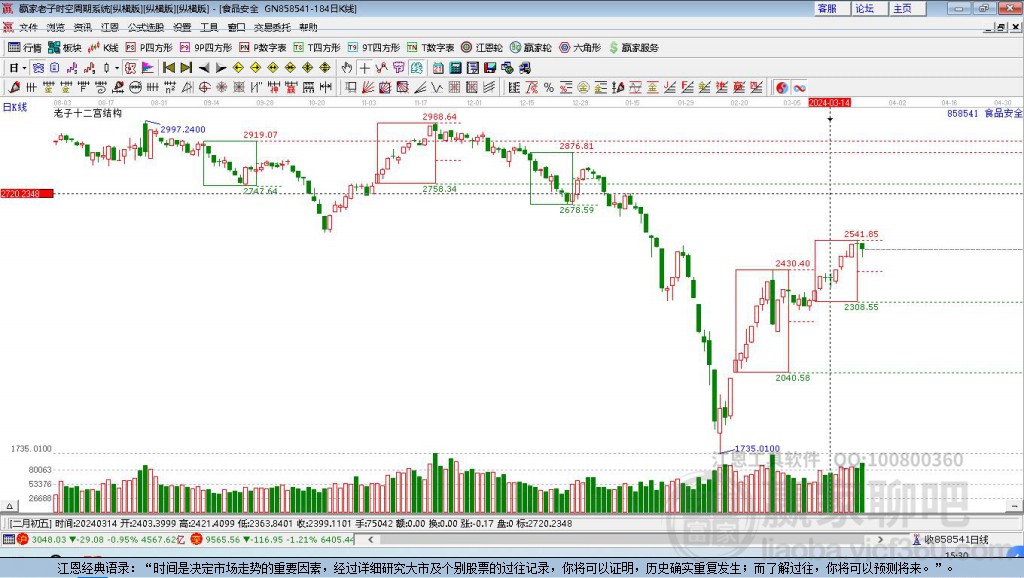Open the calculator icon
Image resolution: width=1024 pixels, height=578 pixels.
pyautogui.click(x=455, y=68)
